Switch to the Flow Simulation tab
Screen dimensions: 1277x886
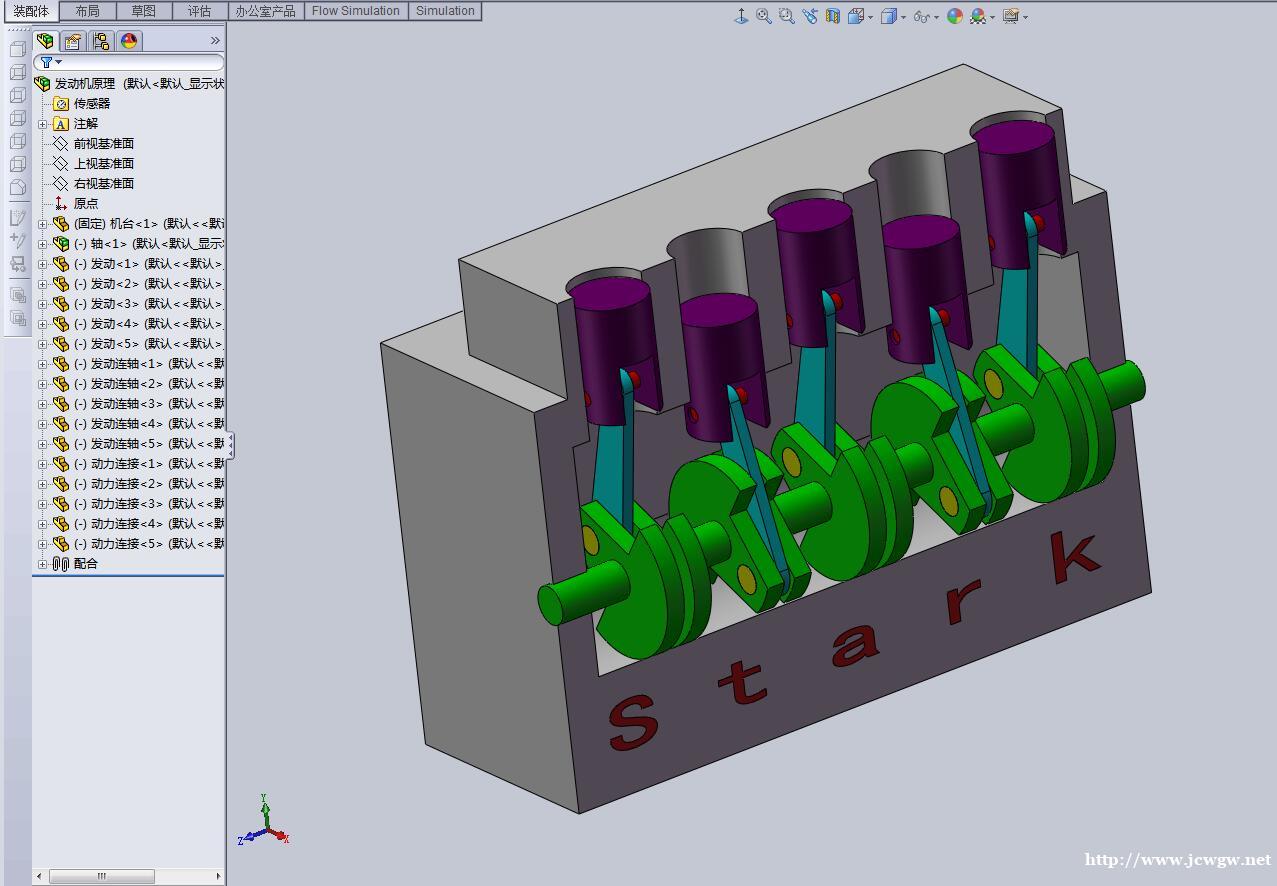(355, 11)
